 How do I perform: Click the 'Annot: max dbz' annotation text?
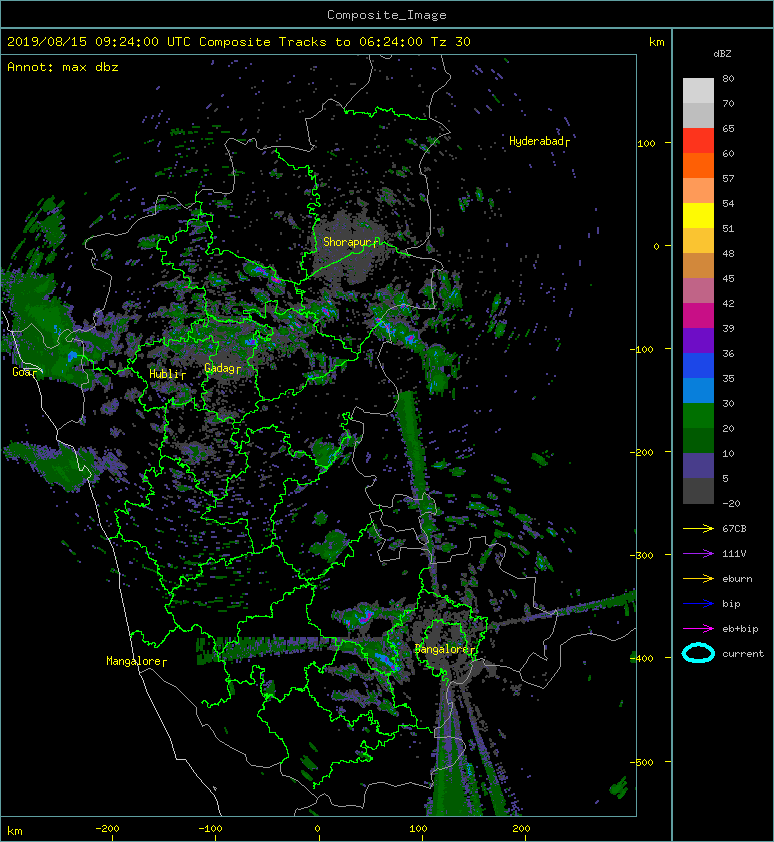click(x=63, y=67)
